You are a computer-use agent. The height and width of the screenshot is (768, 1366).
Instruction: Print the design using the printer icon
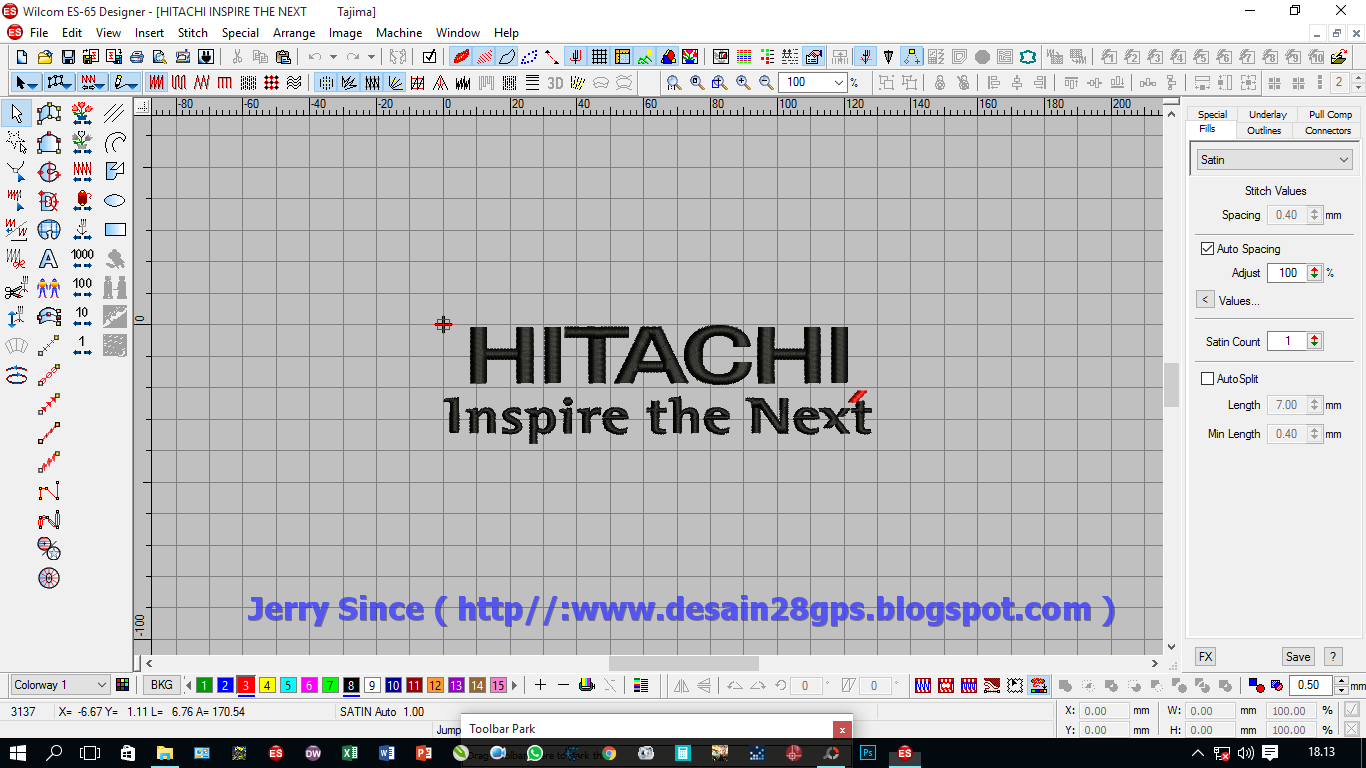pos(137,57)
